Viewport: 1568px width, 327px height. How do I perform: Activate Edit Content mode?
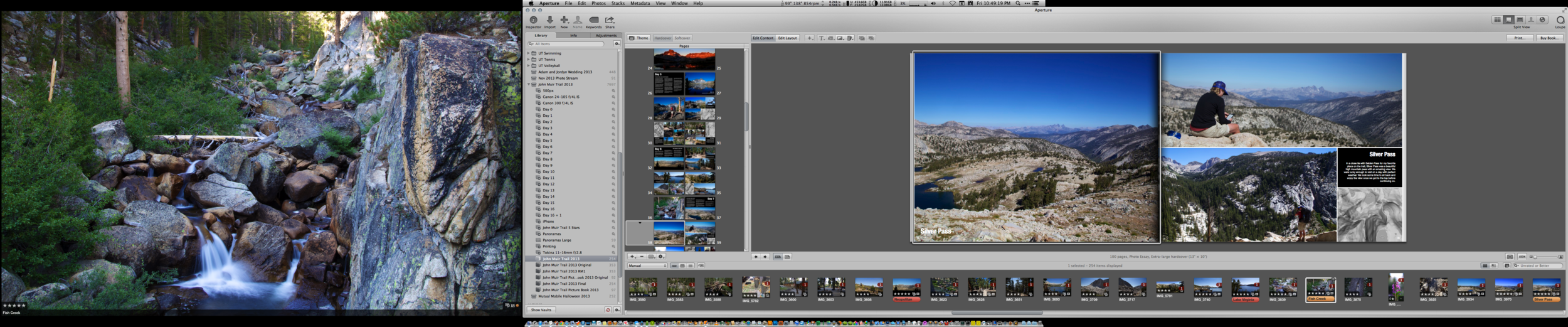pos(763,38)
